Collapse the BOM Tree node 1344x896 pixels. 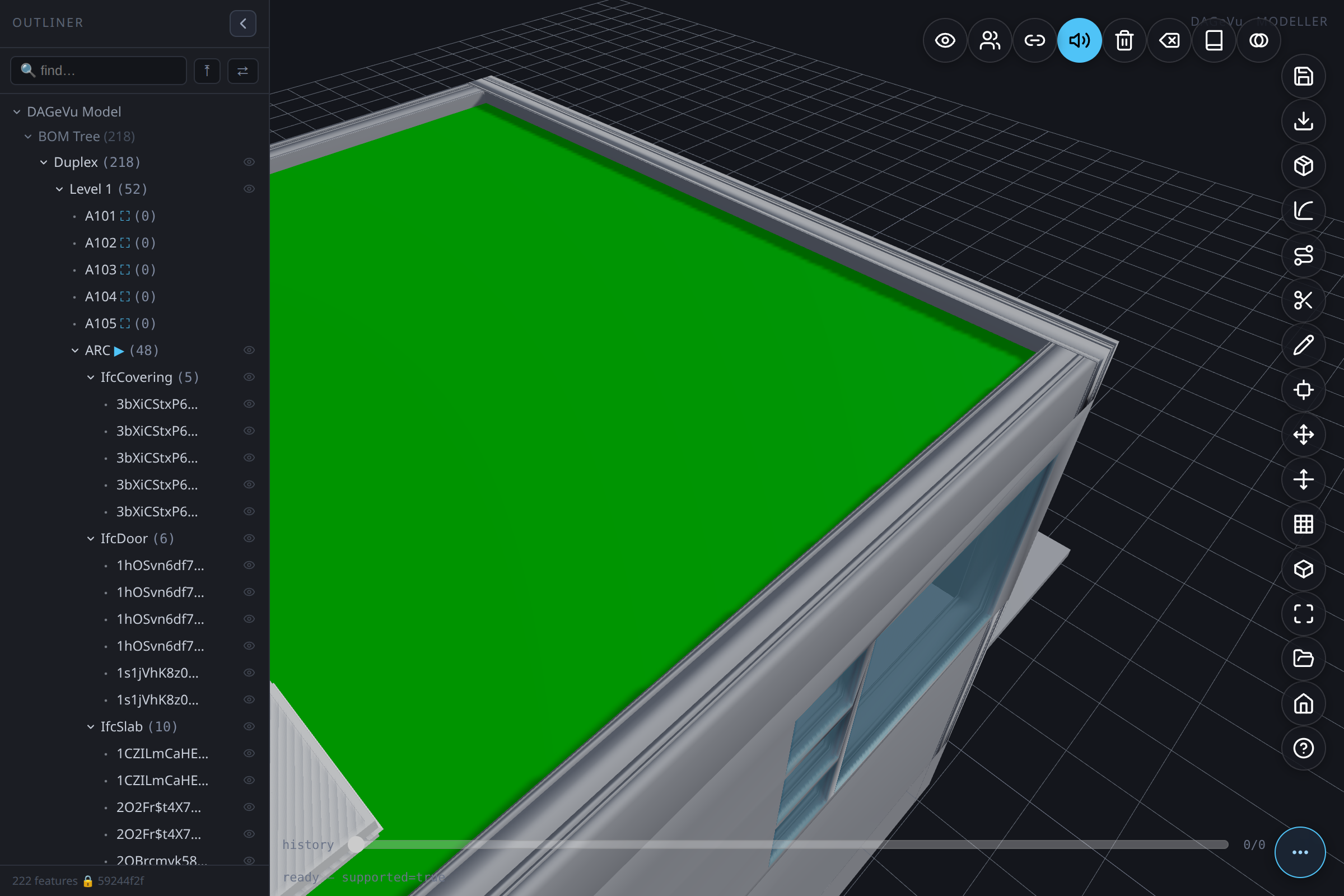[x=28, y=137]
